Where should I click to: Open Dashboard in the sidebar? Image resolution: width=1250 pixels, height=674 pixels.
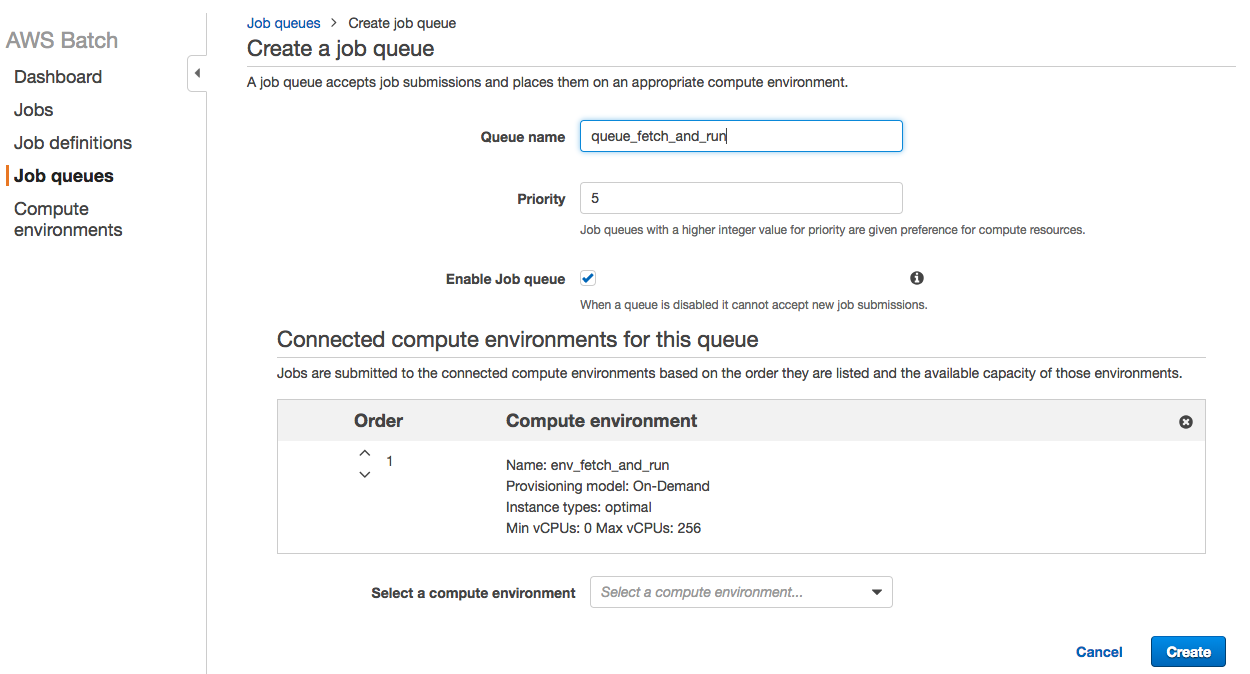pos(58,77)
